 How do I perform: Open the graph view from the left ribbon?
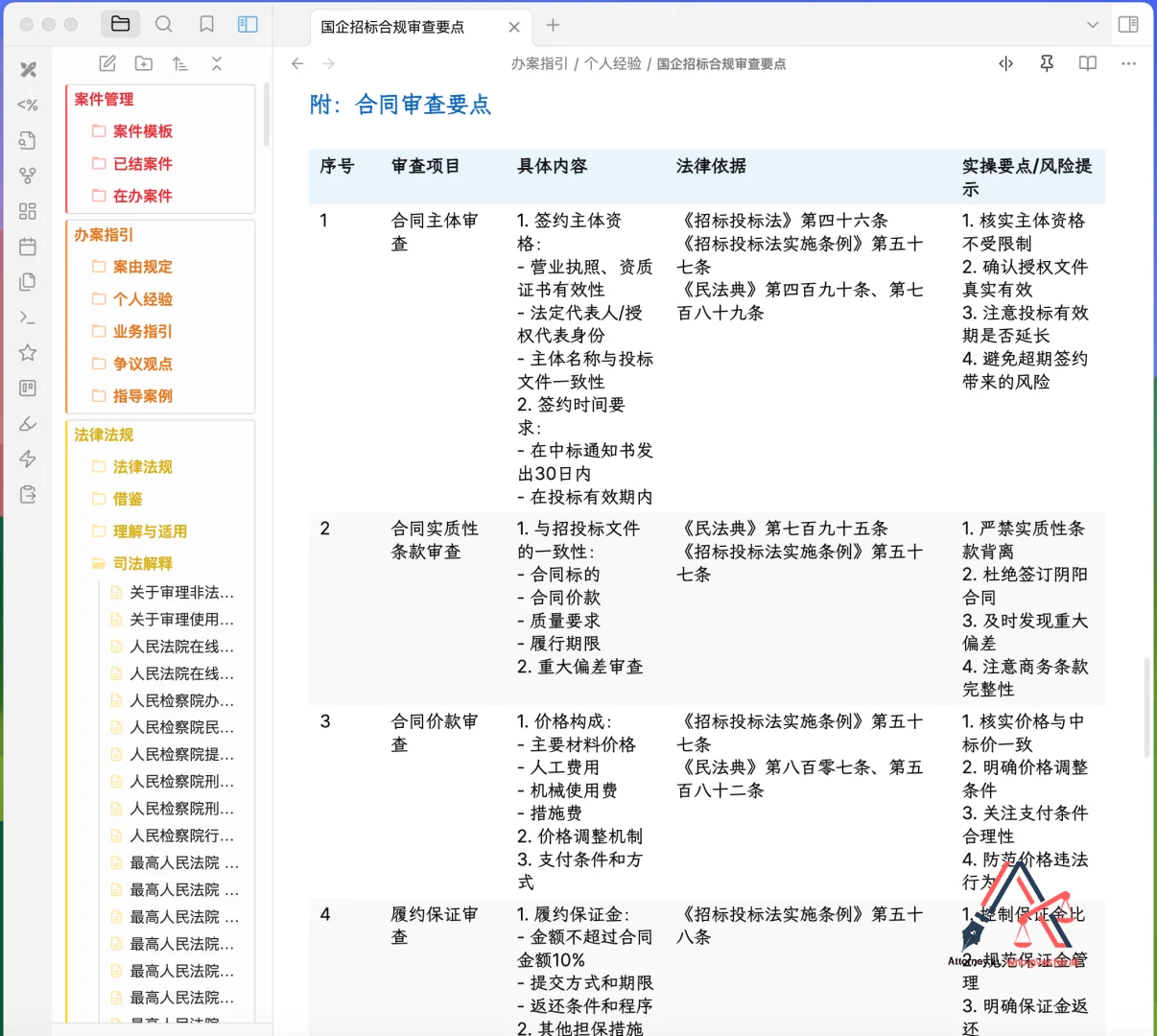tap(28, 175)
